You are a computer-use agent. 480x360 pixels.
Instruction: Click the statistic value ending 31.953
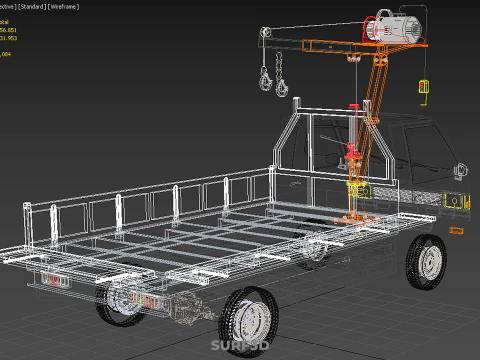(8, 38)
